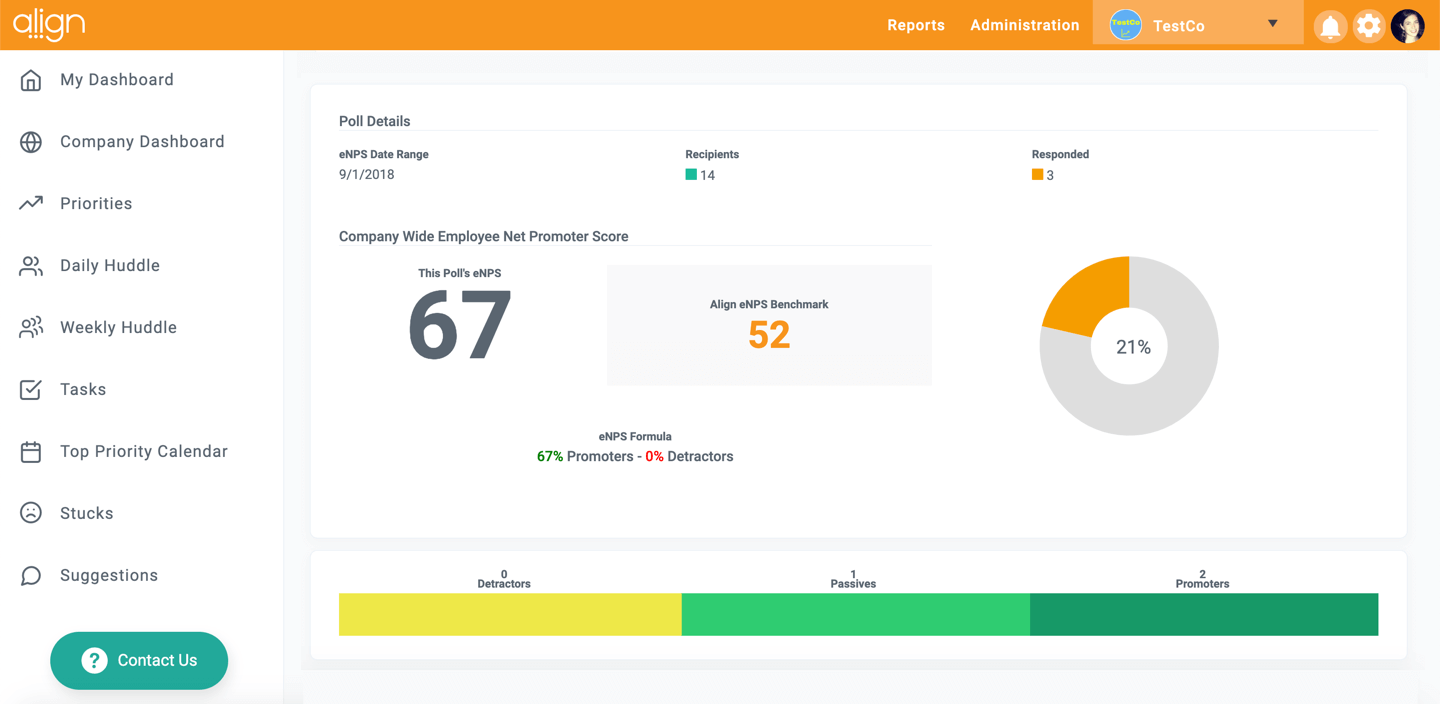Click the Company Dashboard globe icon
Screen dimensions: 1440x704
[x=31, y=142]
